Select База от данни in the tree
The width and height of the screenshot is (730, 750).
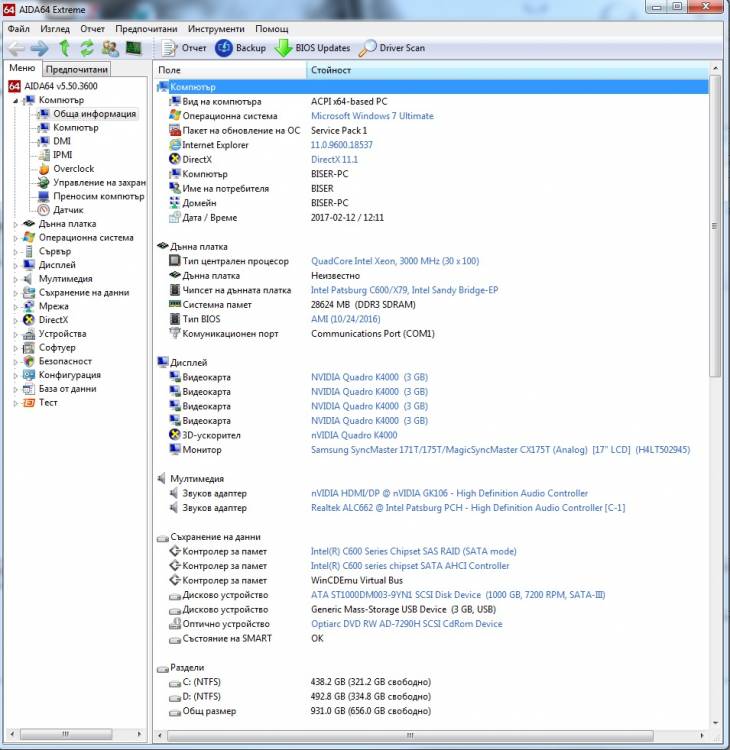click(60, 389)
